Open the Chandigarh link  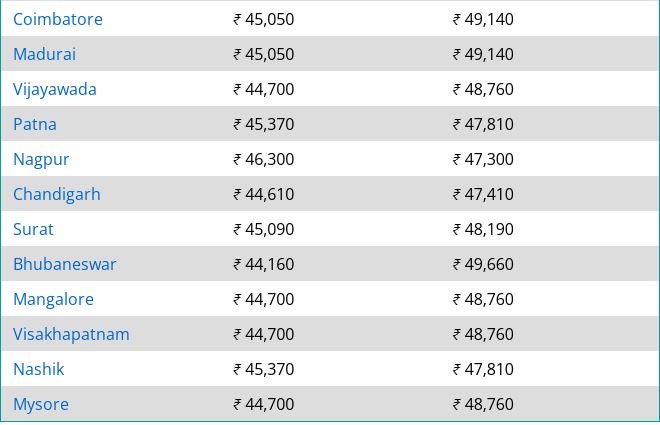(57, 194)
